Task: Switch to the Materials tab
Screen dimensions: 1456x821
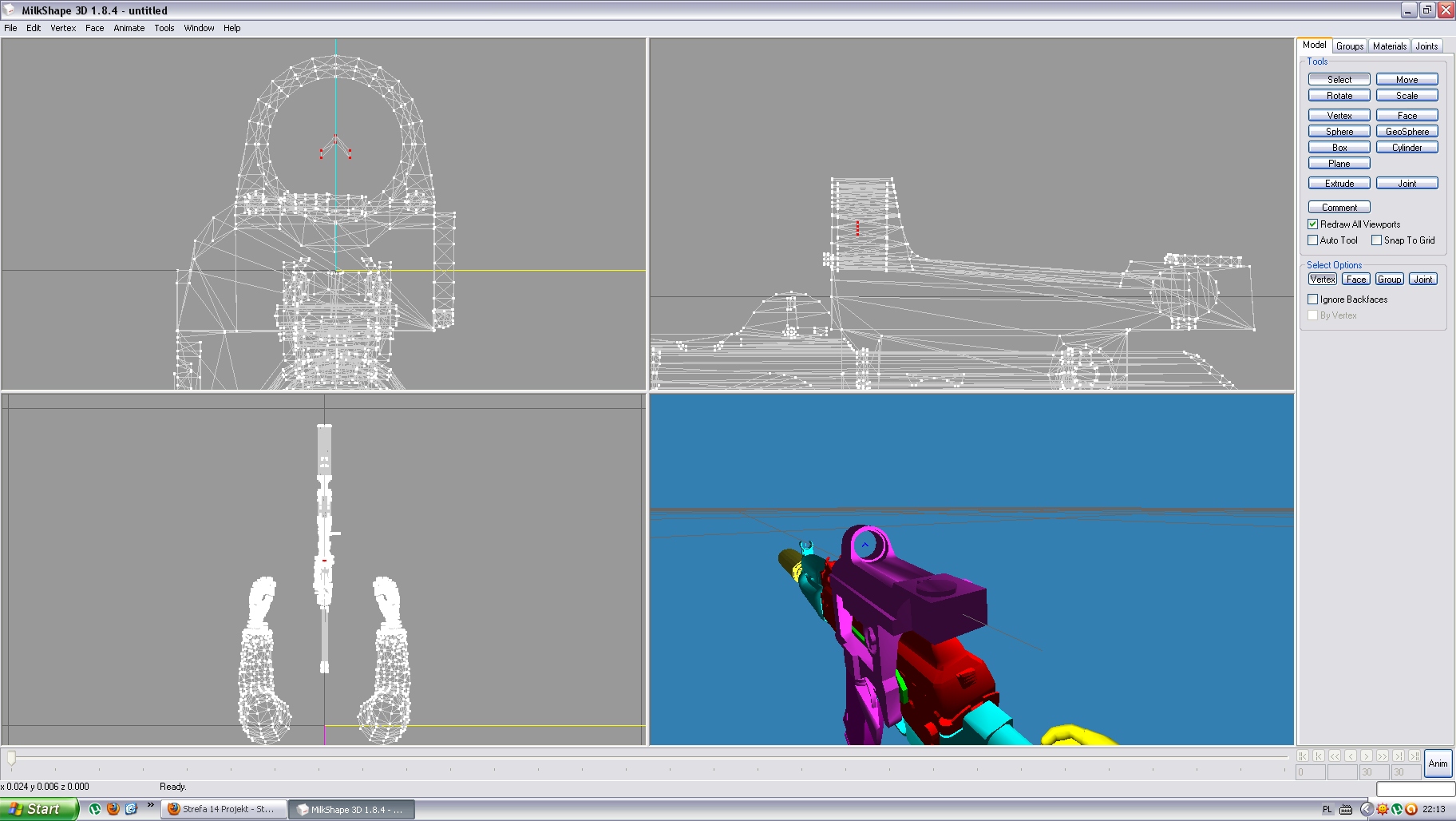Action: (x=1390, y=46)
